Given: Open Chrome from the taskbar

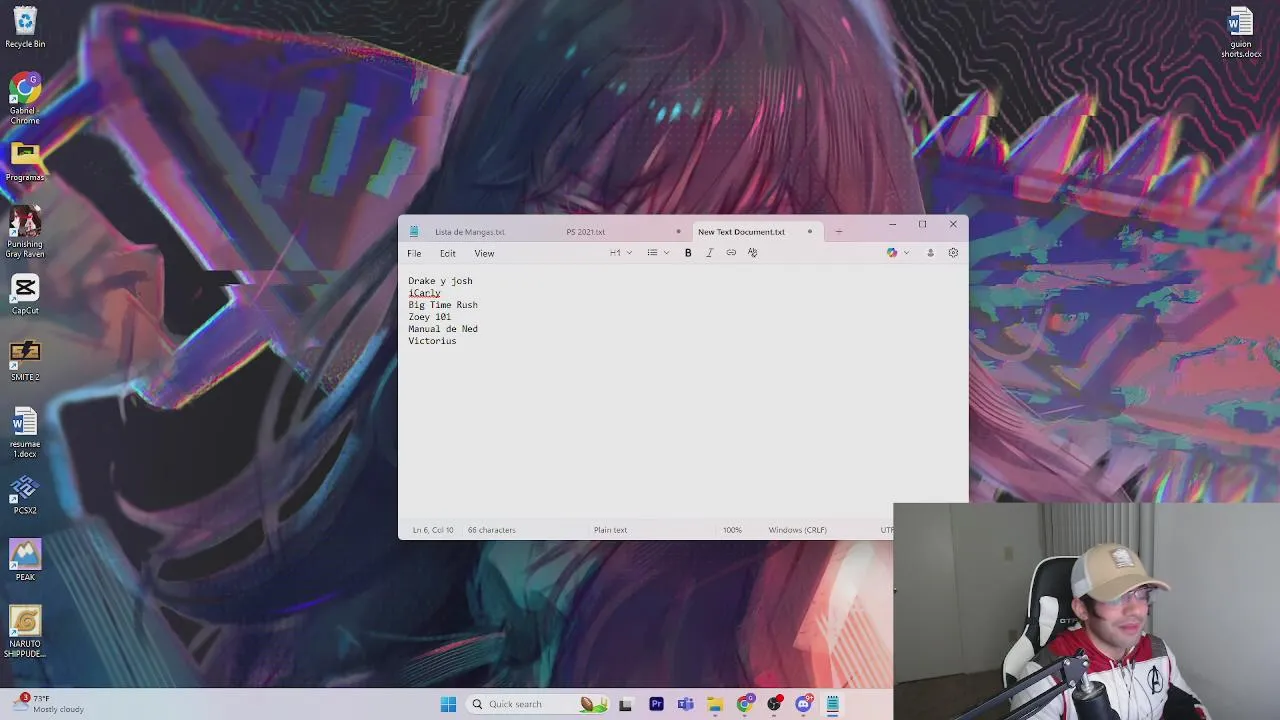Looking at the screenshot, I should 744,704.
